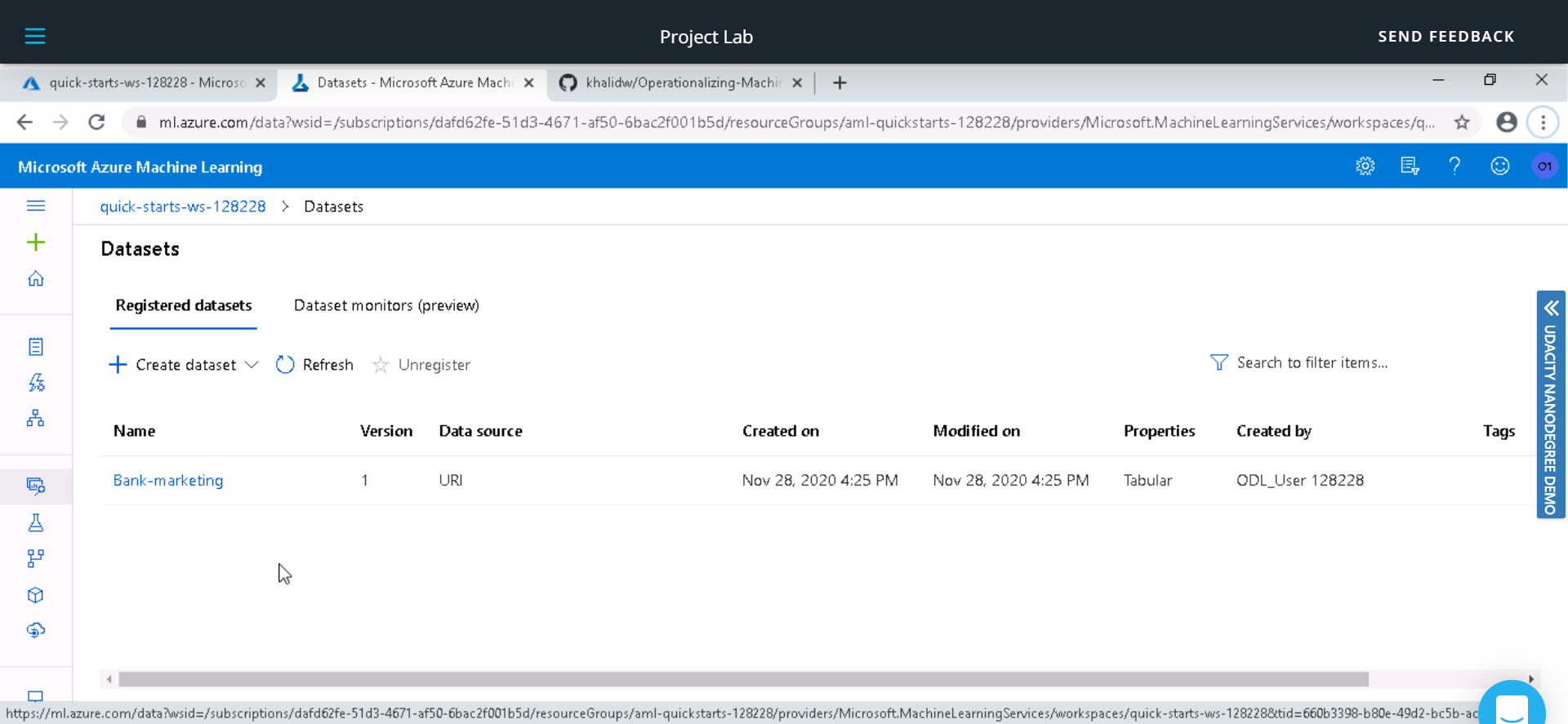
Task: Click the address bar URL
Action: 796,122
